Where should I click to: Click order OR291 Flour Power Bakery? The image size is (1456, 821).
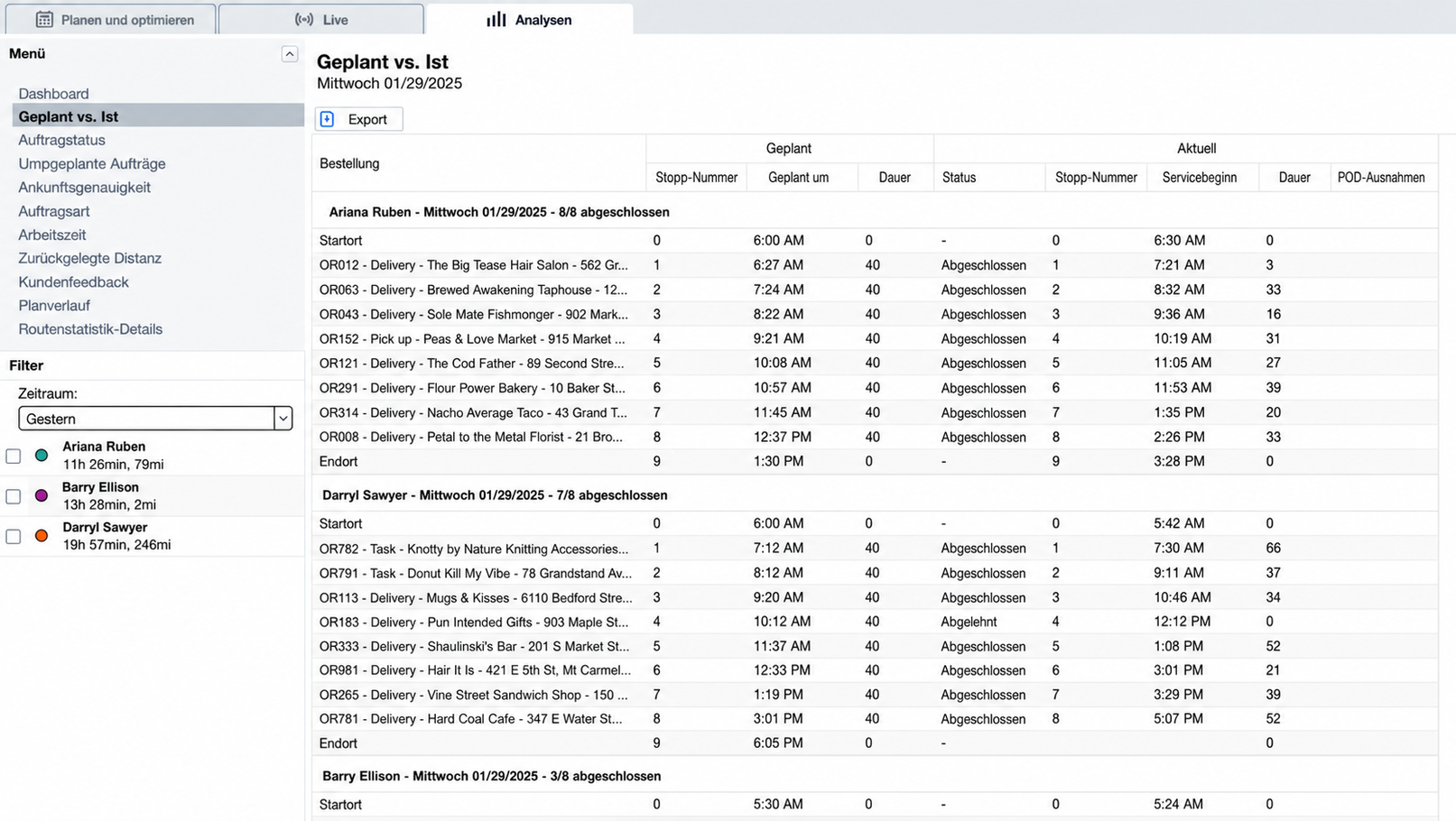pyautogui.click(x=472, y=388)
